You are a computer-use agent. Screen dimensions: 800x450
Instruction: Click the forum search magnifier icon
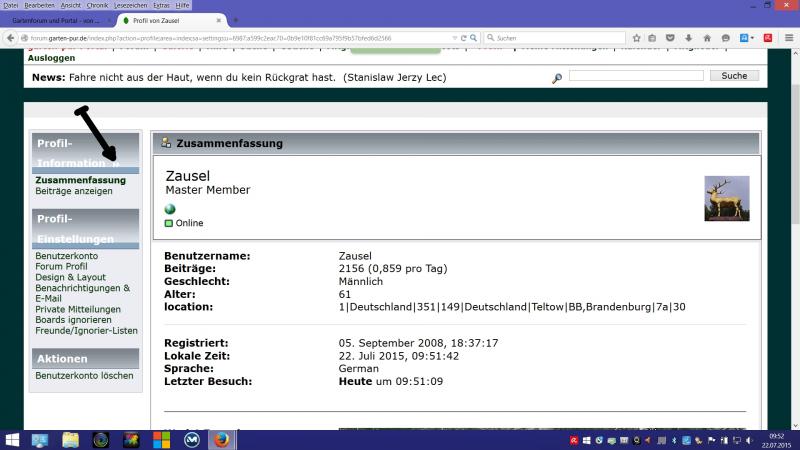pyautogui.click(x=556, y=78)
